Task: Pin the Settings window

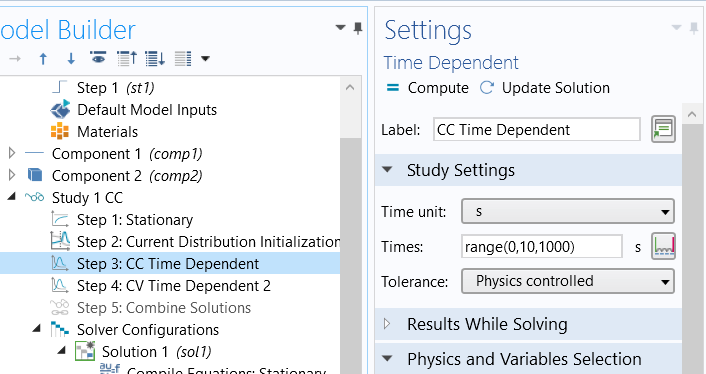Action: click(x=695, y=28)
